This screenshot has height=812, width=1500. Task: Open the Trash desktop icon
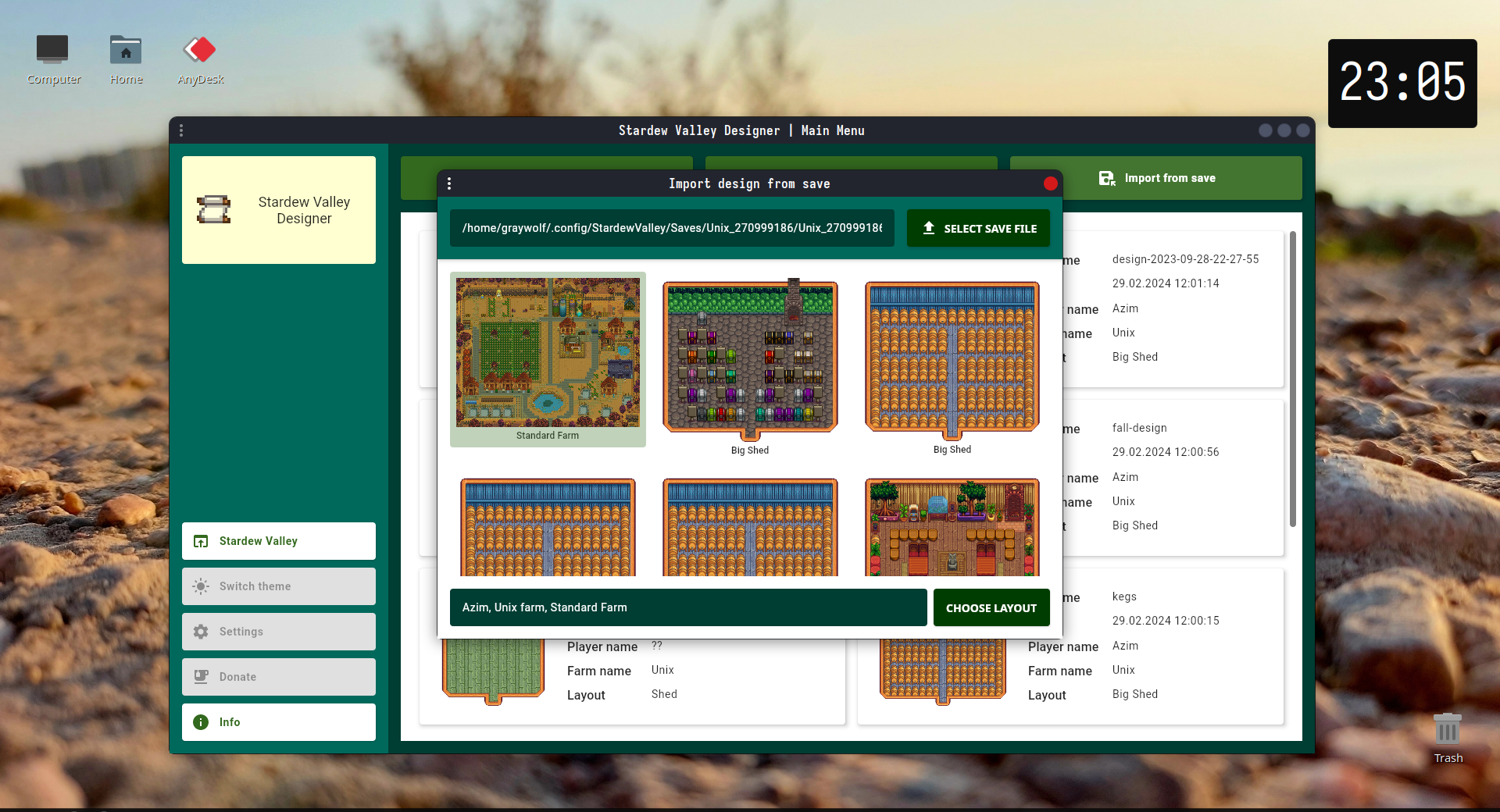coord(1448,738)
